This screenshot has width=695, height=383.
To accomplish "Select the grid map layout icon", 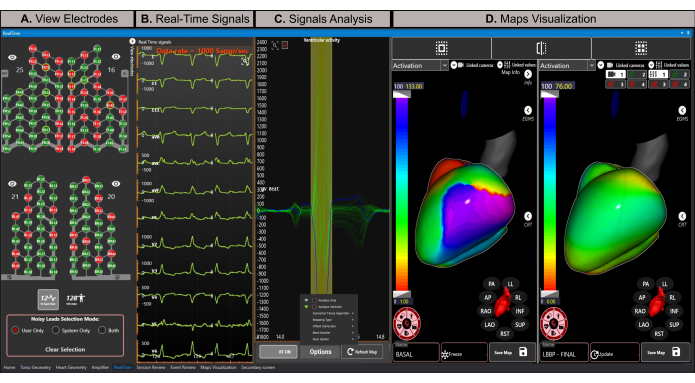I will 641,48.
